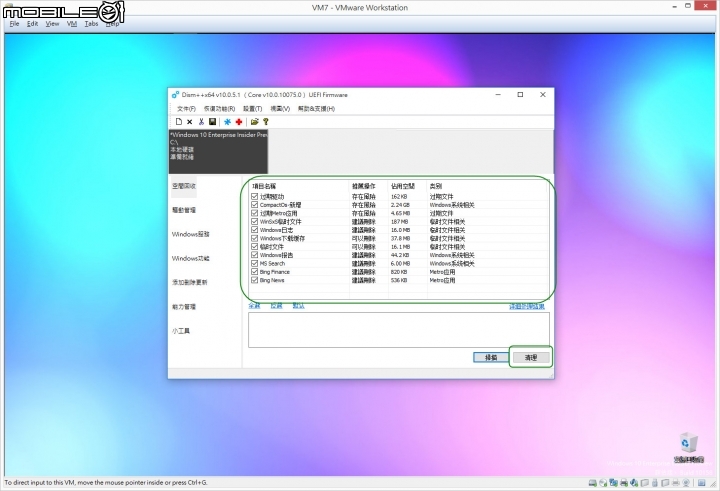Open the 幫助&支援(H) menu in Dism++

click(x=316, y=109)
